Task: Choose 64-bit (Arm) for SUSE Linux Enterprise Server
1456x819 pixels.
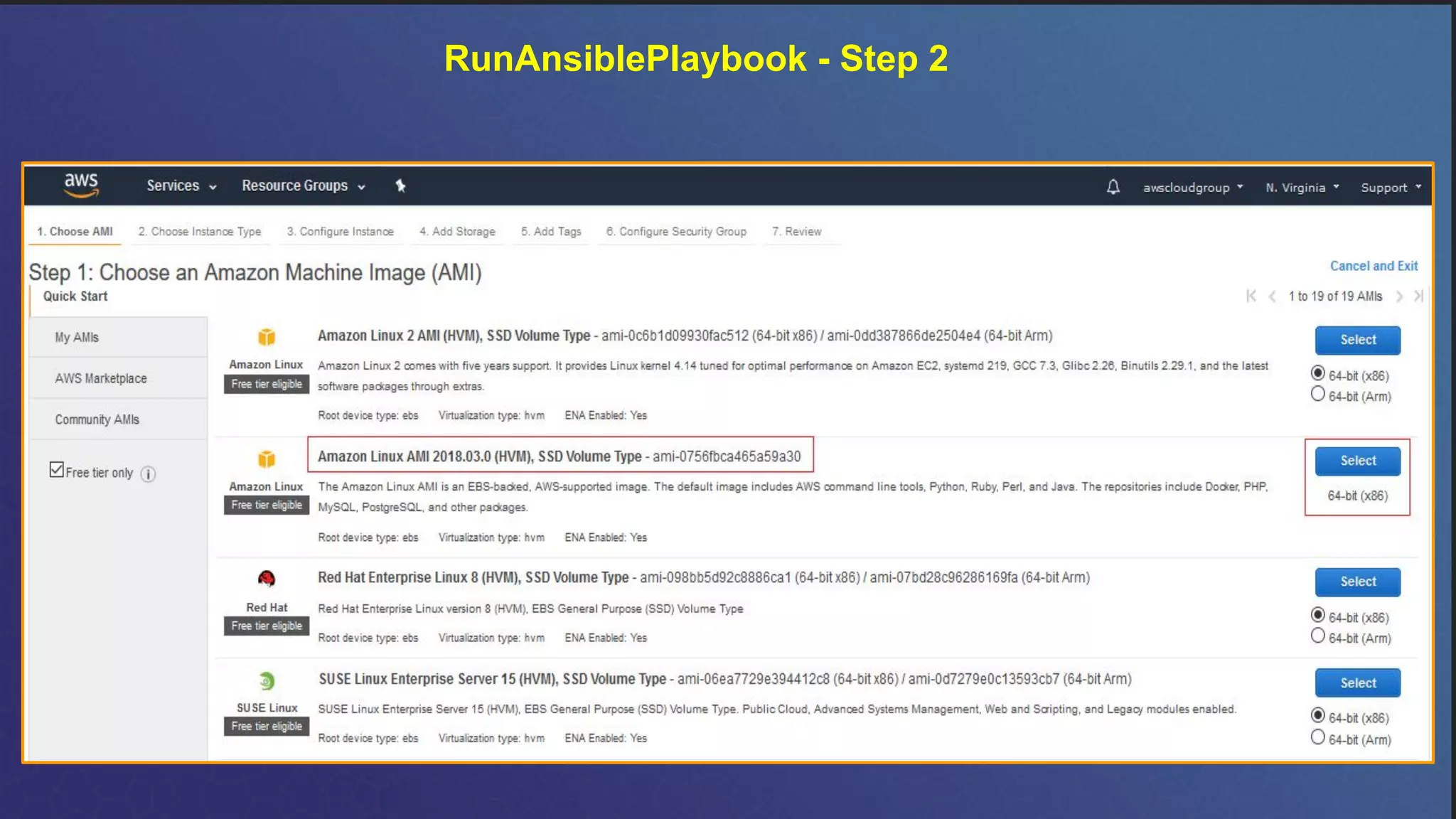Action: (x=1318, y=737)
